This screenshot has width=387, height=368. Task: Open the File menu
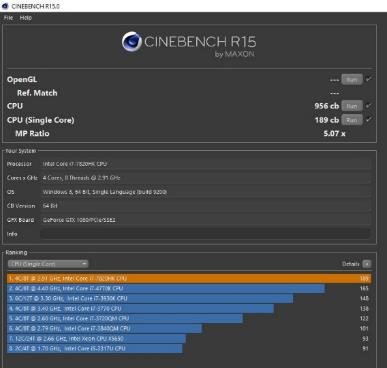tap(8, 18)
